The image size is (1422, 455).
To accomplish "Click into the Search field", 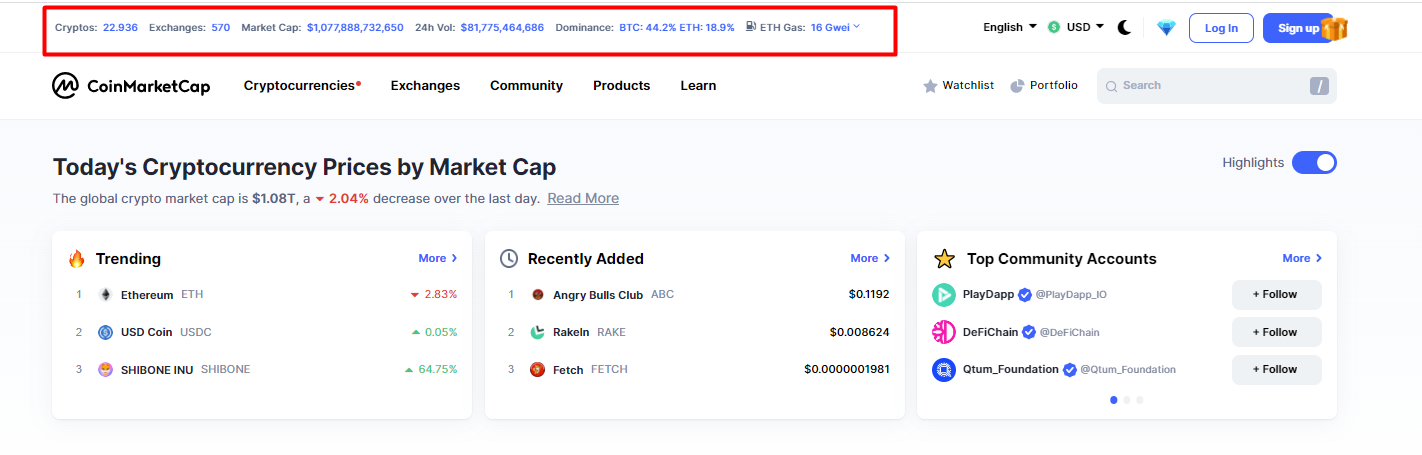I will pyautogui.click(x=1216, y=86).
